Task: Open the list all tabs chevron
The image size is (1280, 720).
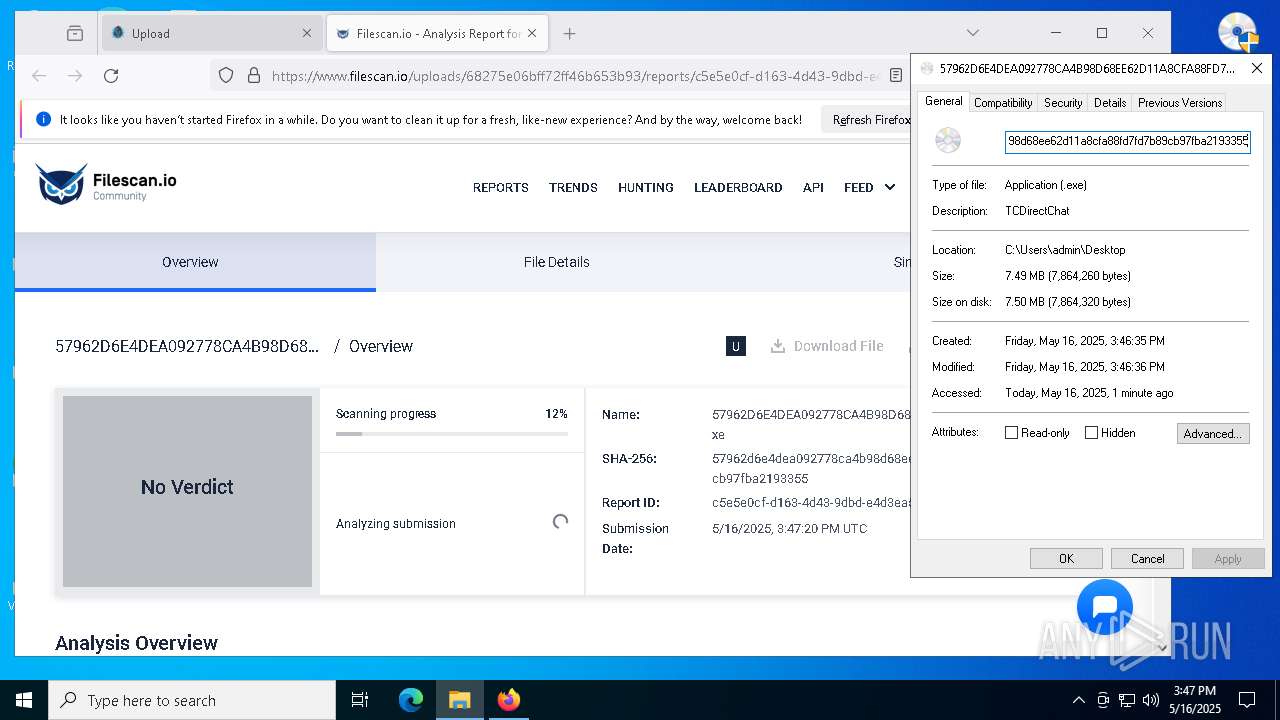Action: [973, 33]
